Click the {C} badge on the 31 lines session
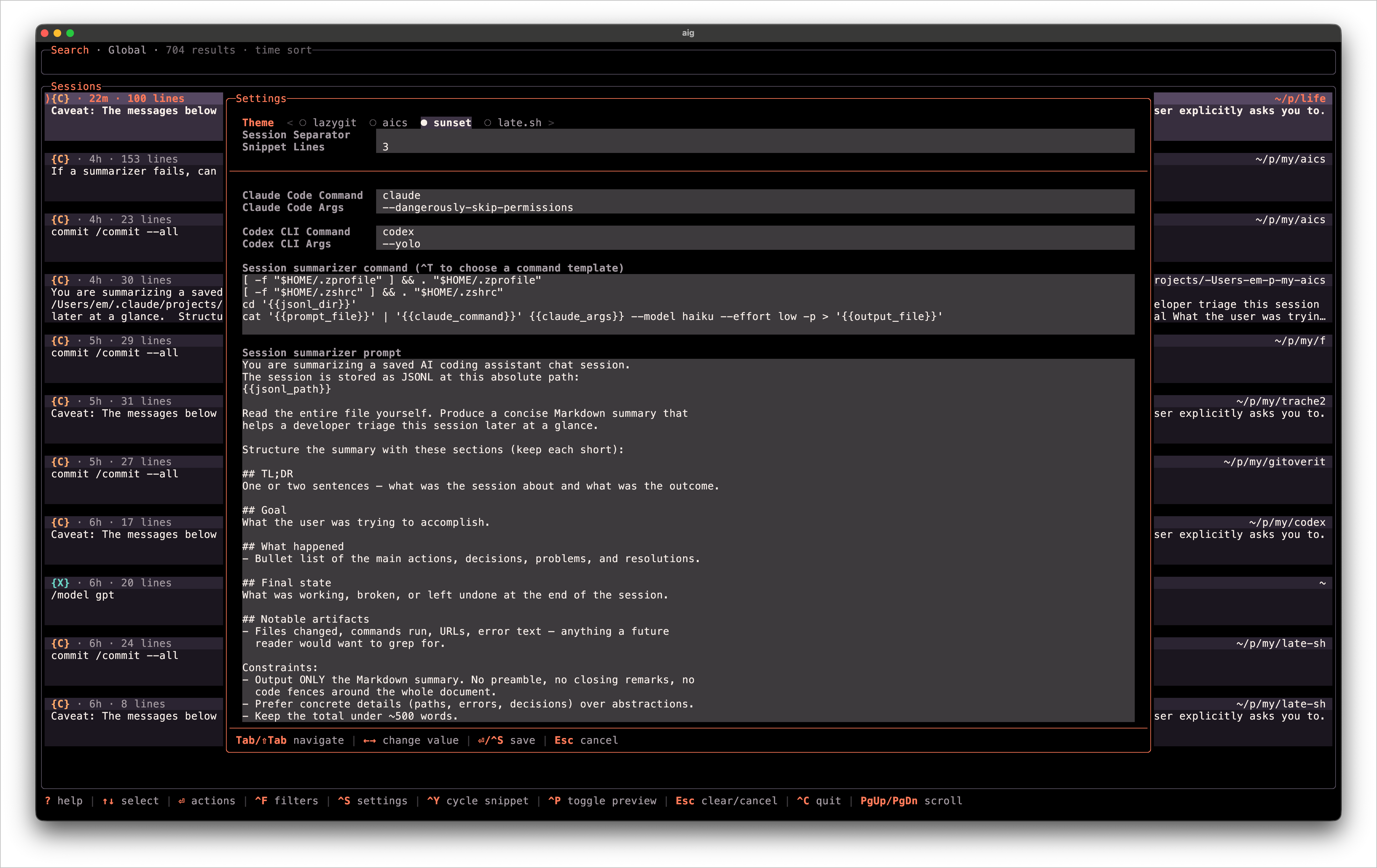The image size is (1377, 868). coord(60,401)
